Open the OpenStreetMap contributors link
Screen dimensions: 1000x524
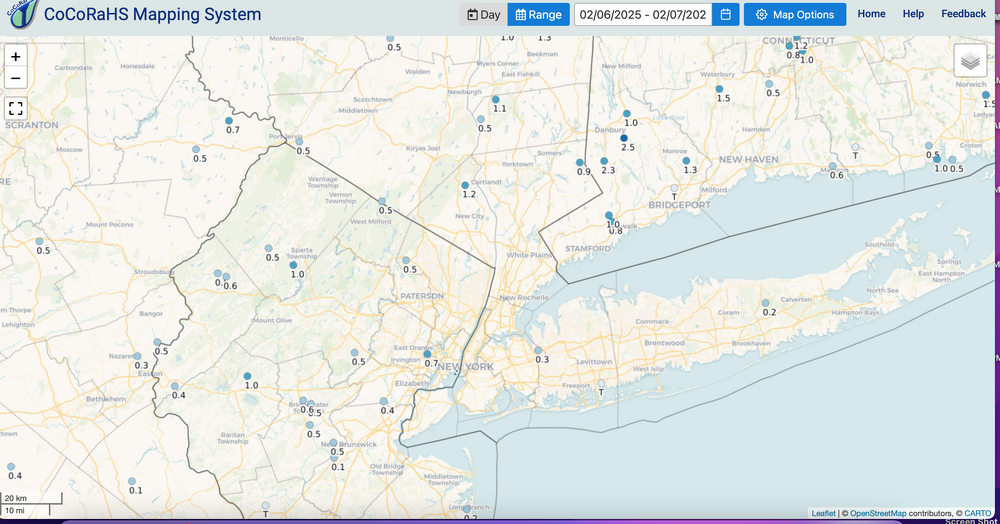pos(878,513)
